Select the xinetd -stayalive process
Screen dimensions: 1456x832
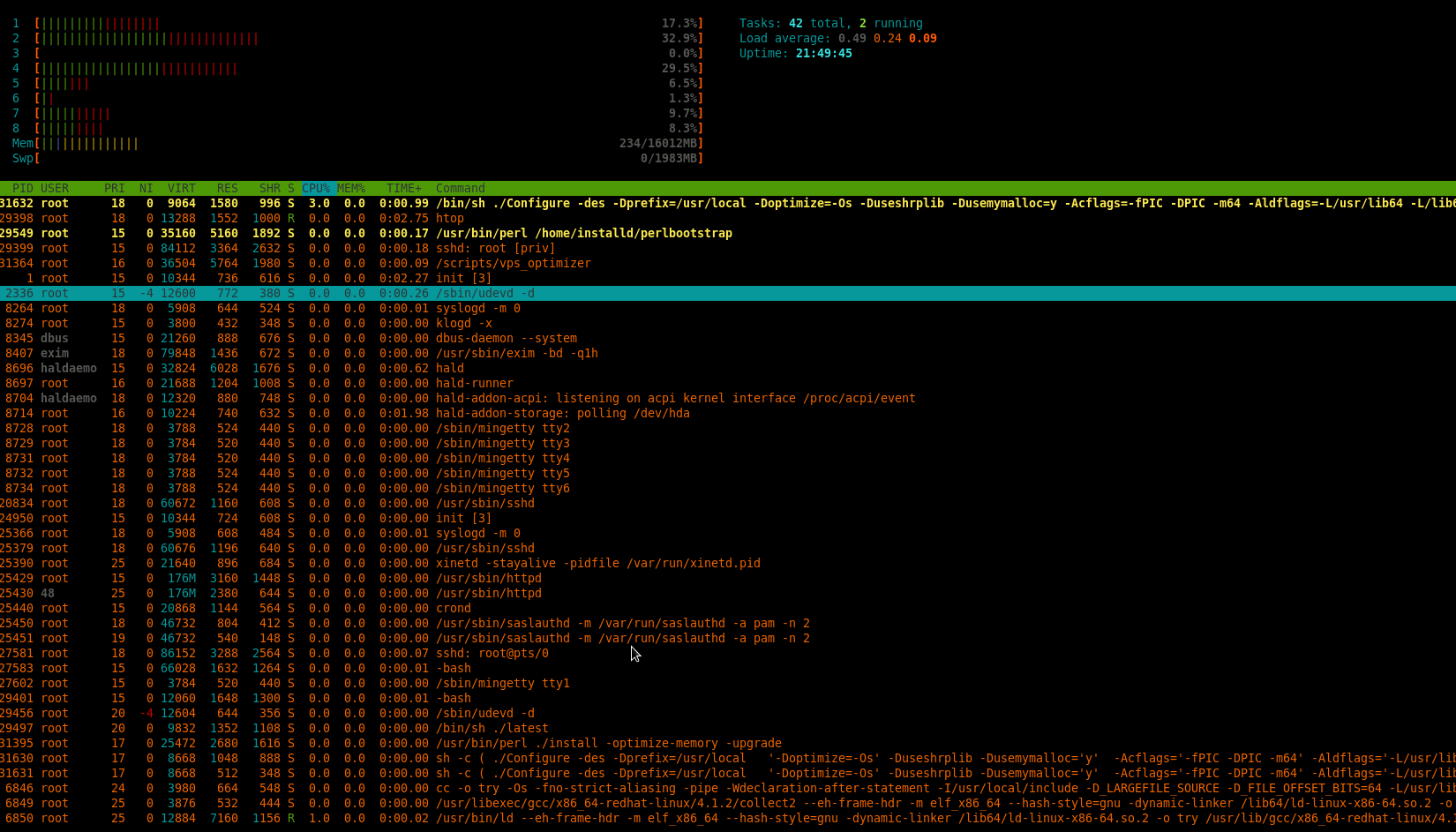pos(597,563)
